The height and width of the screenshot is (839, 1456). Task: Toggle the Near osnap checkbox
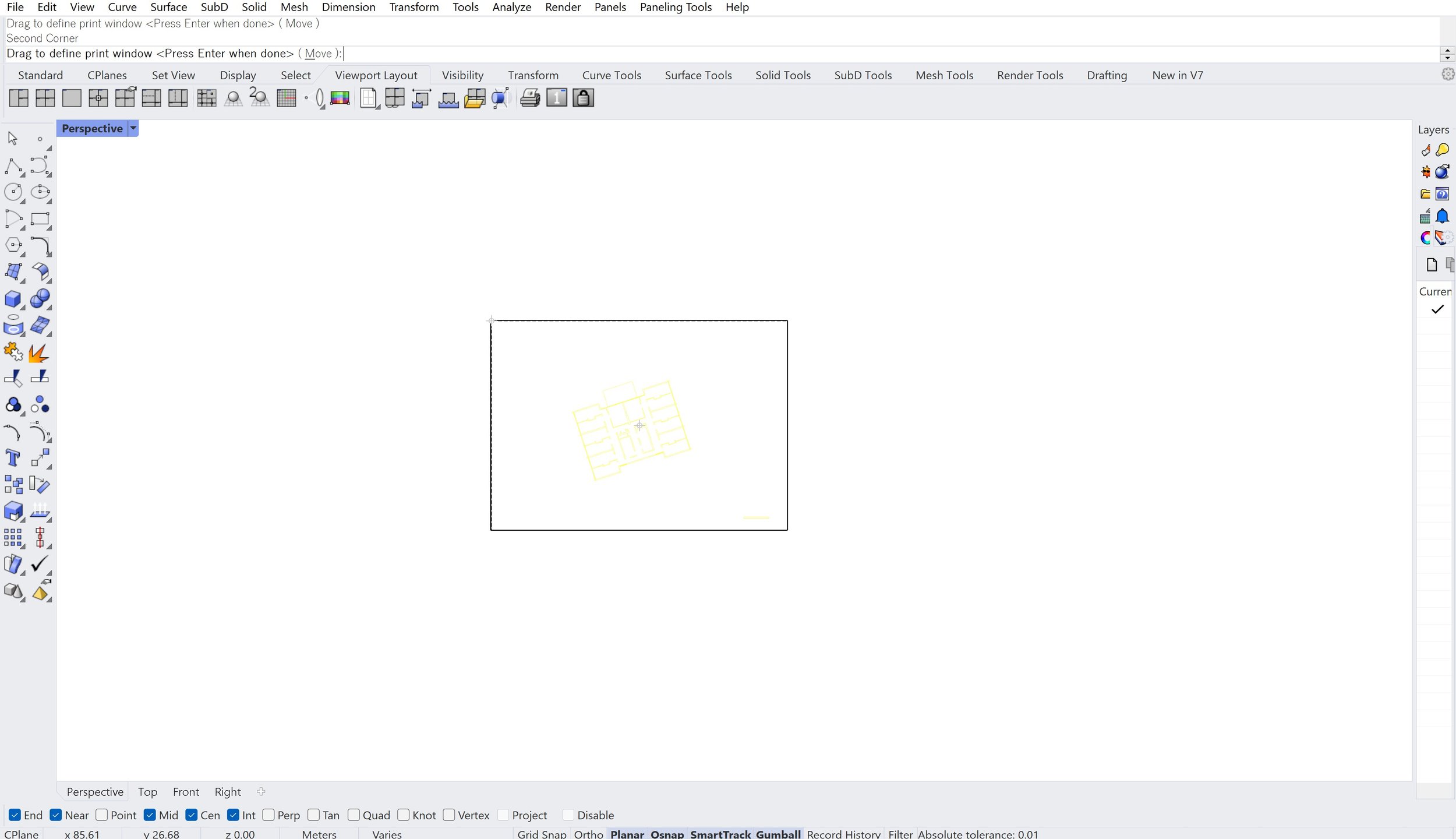56,815
